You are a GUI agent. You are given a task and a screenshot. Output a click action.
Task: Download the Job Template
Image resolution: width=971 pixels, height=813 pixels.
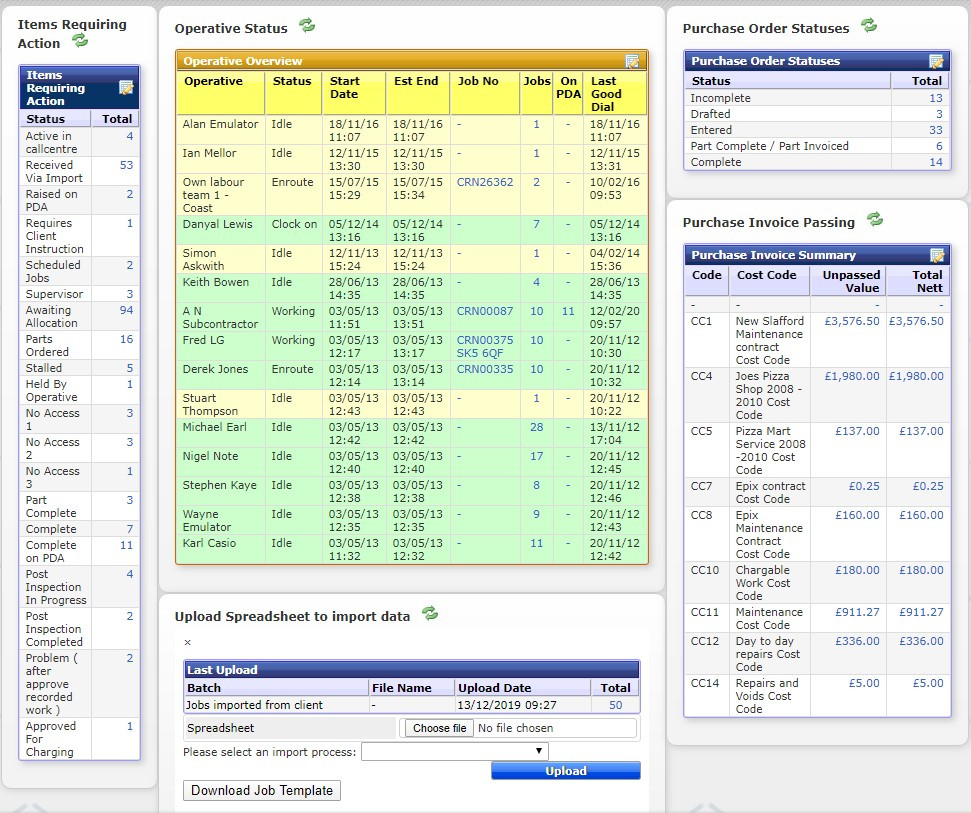(x=262, y=790)
